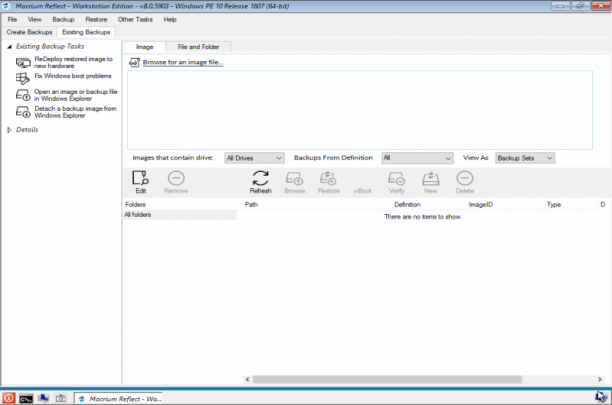
Task: Click the Macrium Reflect taskbar button
Action: (x=119, y=399)
